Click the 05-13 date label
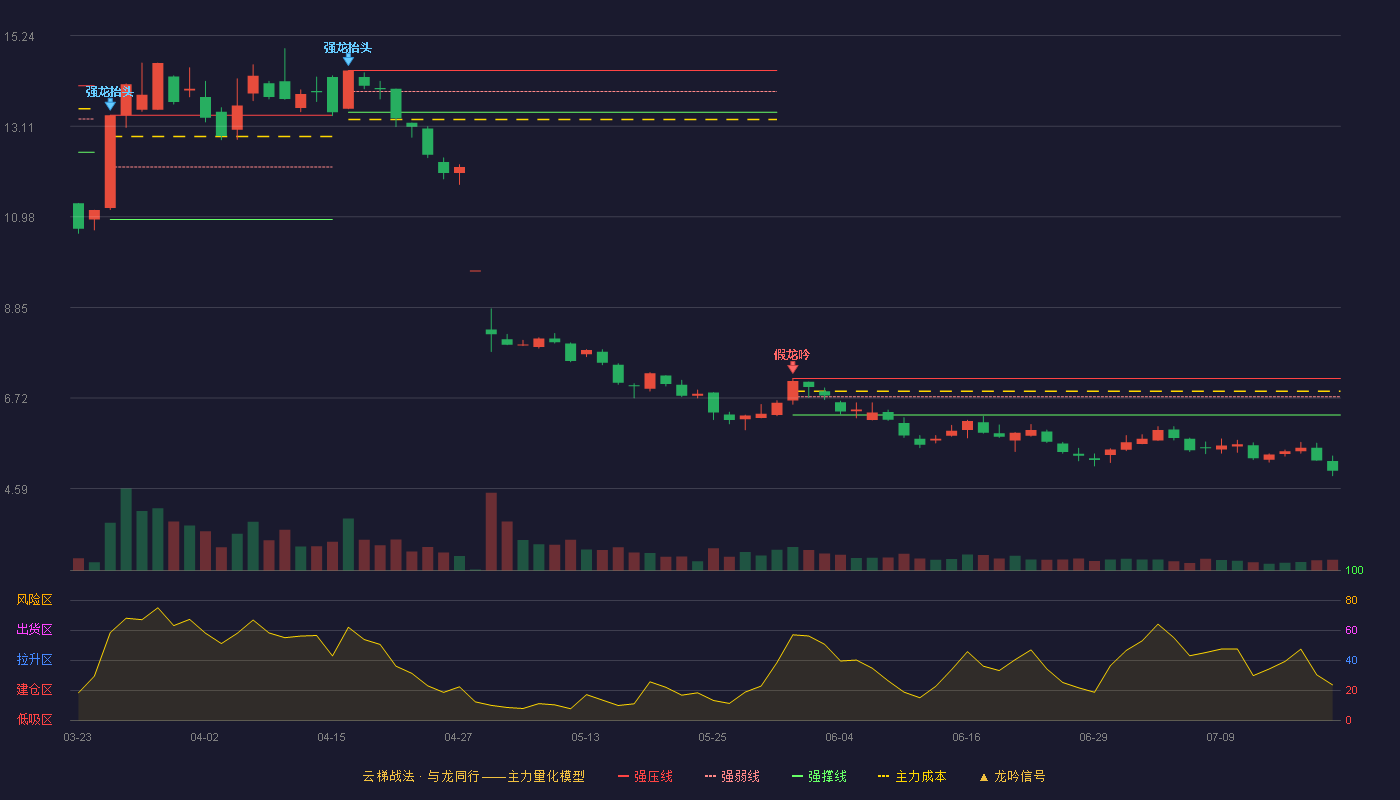Viewport: 1400px width, 800px height. (x=585, y=737)
